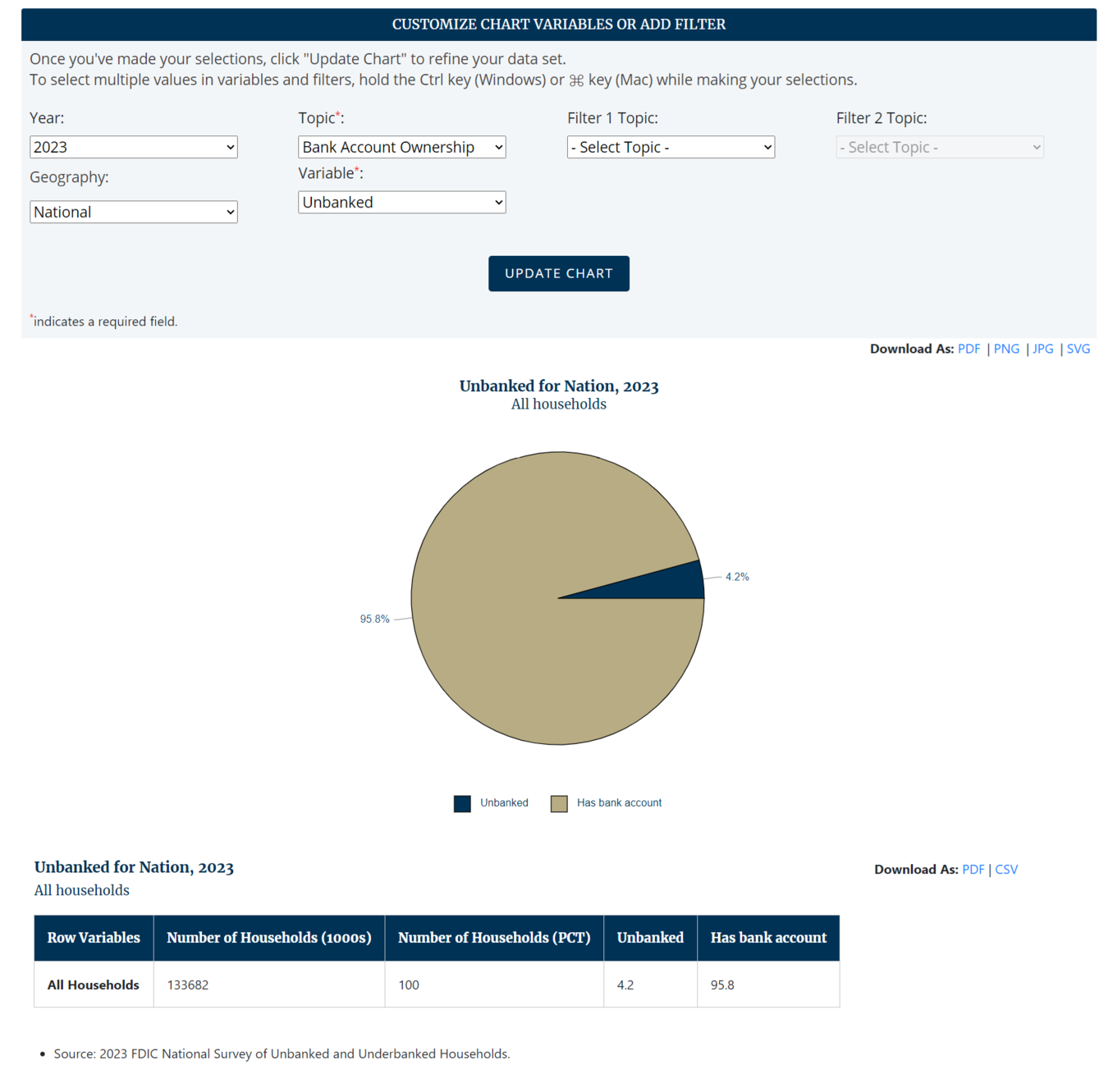Download the chart as SVG
The height and width of the screenshot is (1092, 1113).
tap(1078, 349)
